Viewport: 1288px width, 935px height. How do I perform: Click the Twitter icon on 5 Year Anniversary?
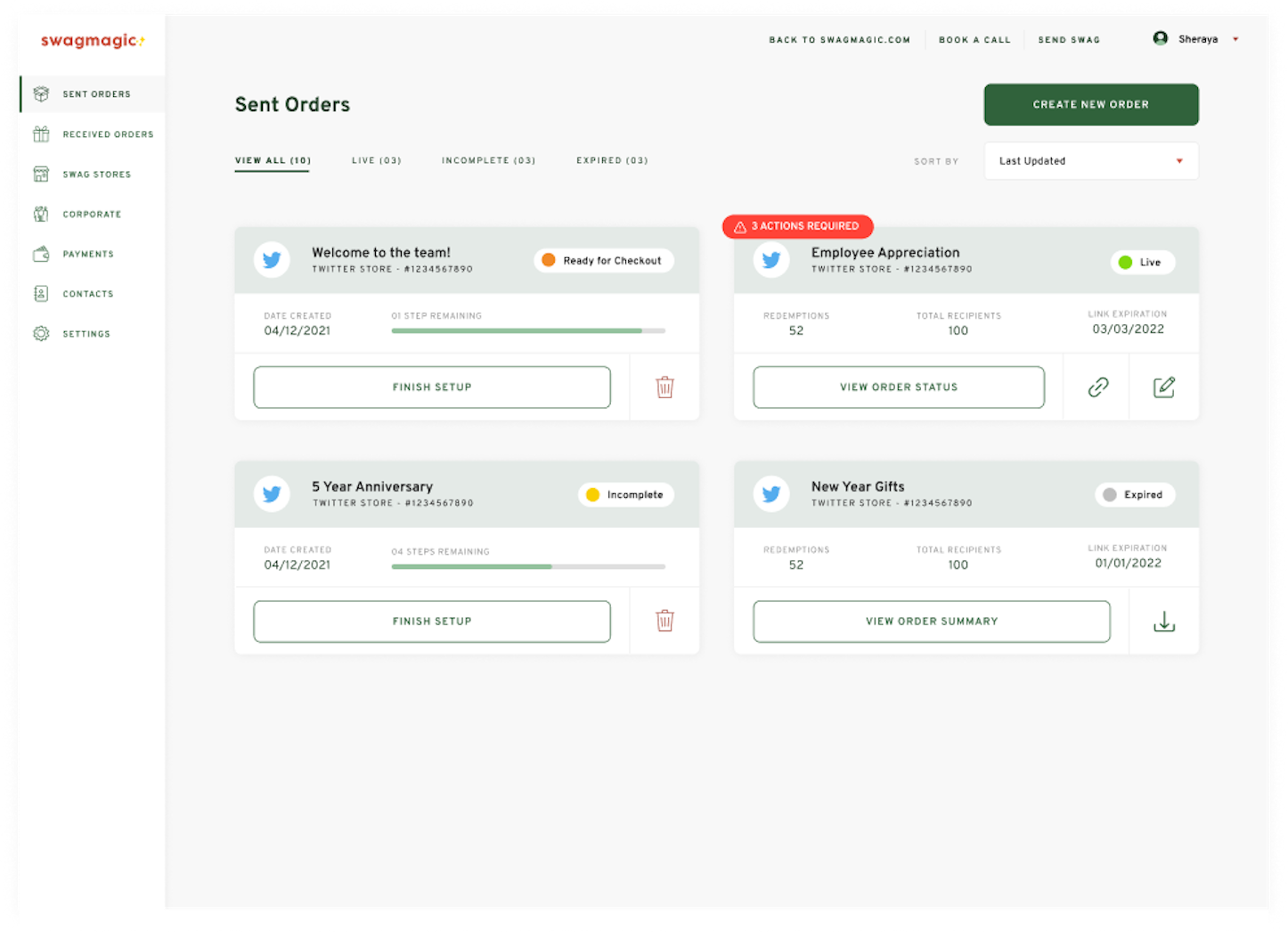click(x=272, y=494)
